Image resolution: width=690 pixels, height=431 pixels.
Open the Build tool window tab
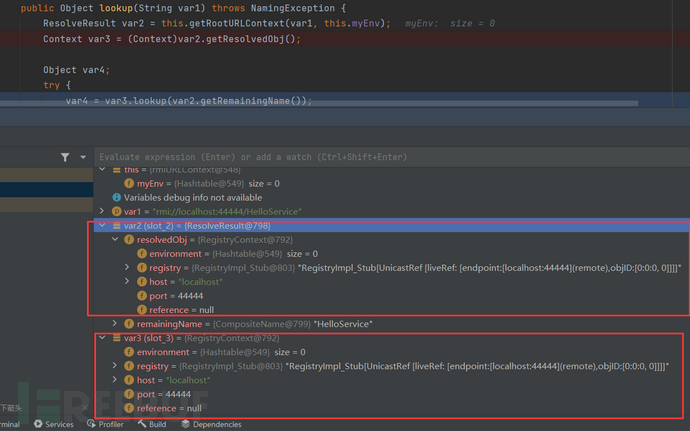[x=152, y=424]
